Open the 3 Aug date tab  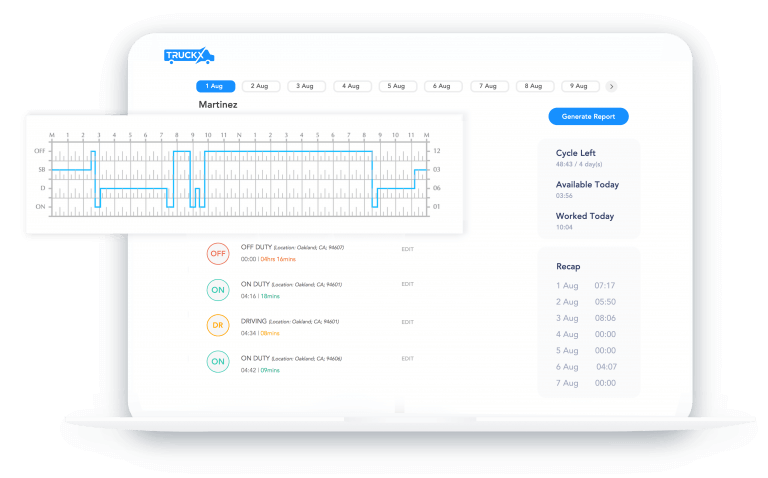click(x=306, y=87)
